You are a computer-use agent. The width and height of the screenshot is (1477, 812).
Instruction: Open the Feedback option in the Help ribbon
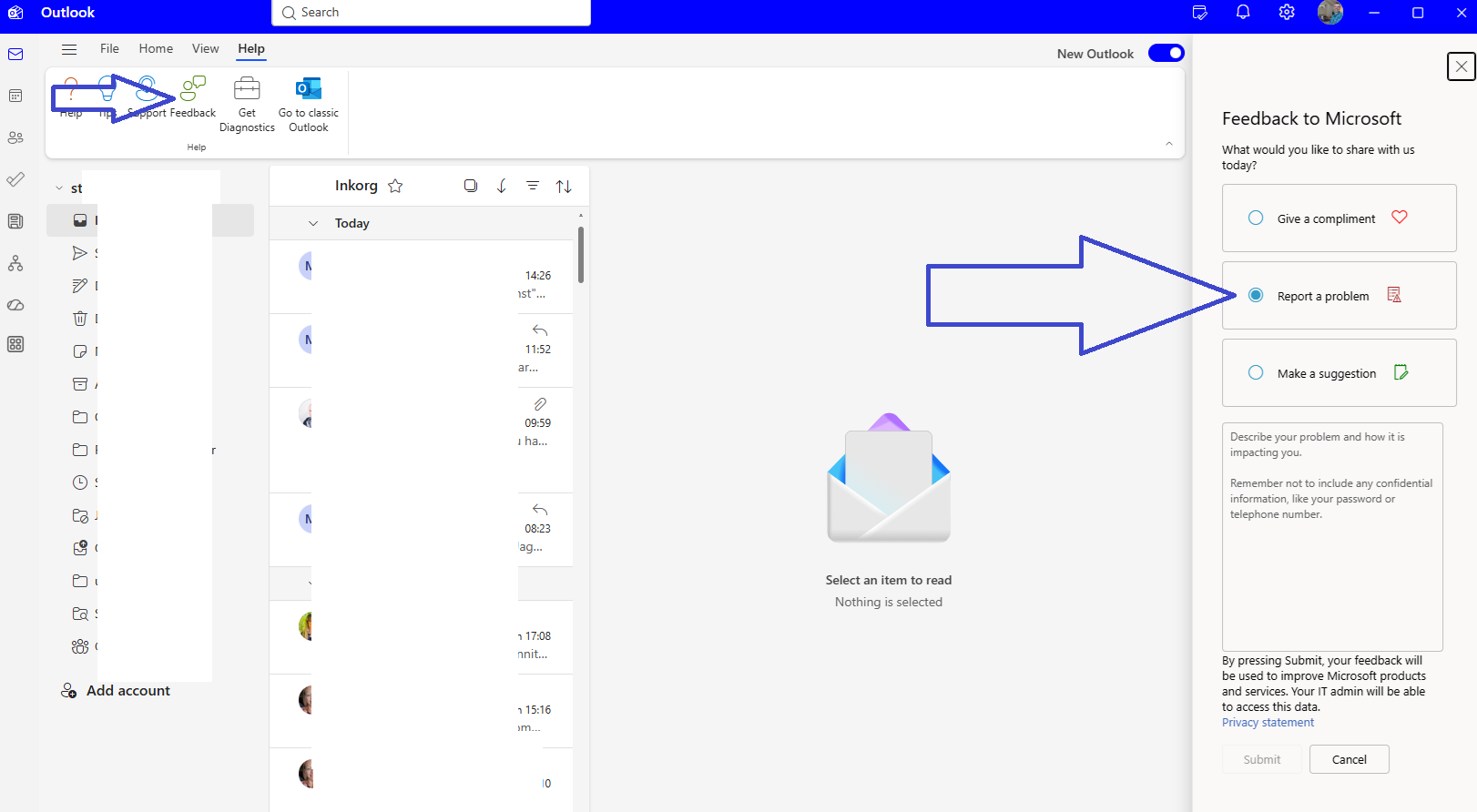[193, 97]
